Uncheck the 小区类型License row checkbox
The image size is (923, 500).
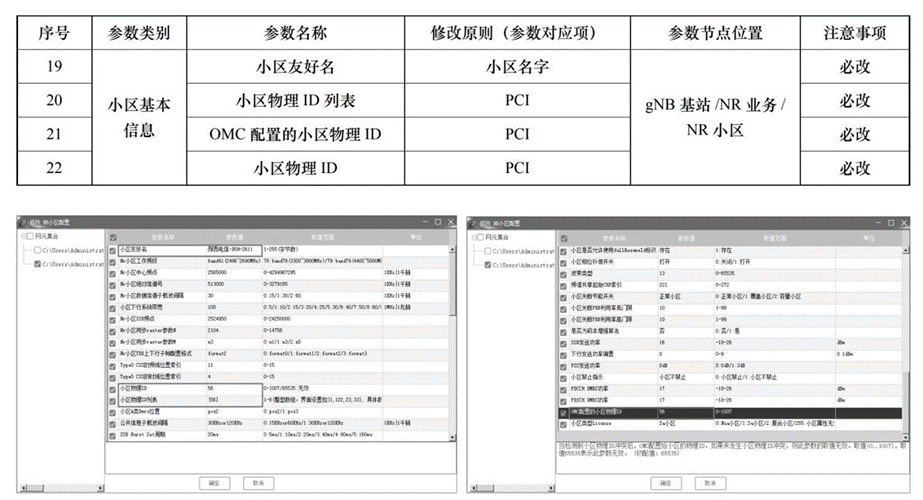pos(563,424)
